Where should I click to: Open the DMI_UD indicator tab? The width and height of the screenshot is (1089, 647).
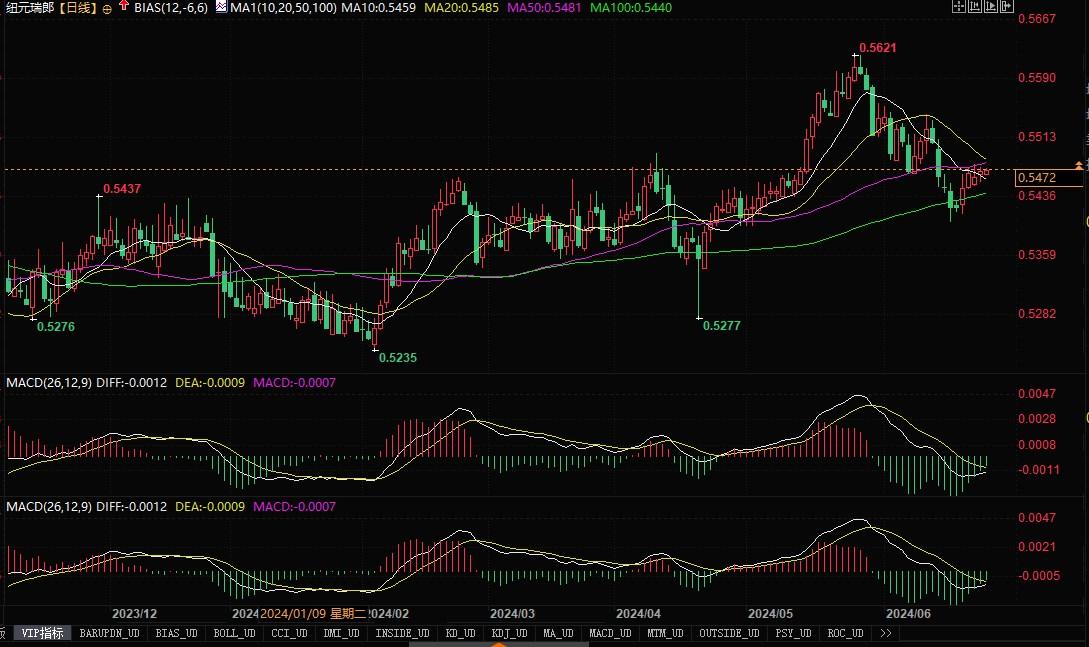tap(341, 633)
